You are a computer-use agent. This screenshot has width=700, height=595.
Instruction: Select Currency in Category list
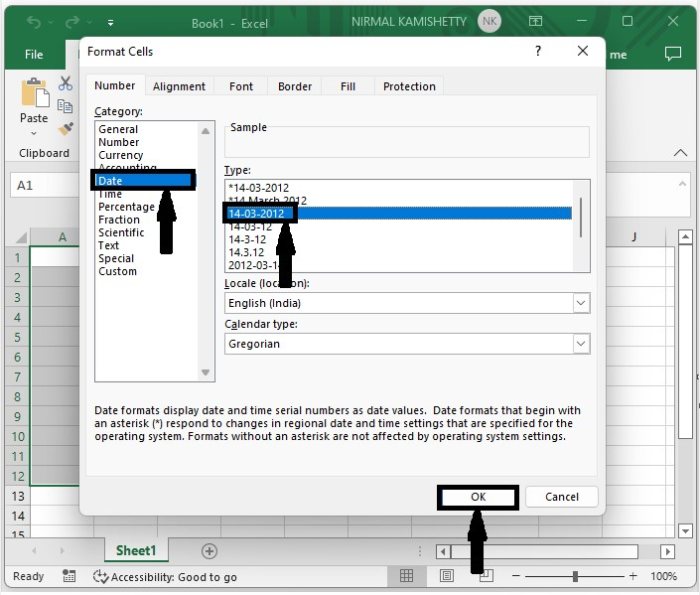tap(121, 155)
